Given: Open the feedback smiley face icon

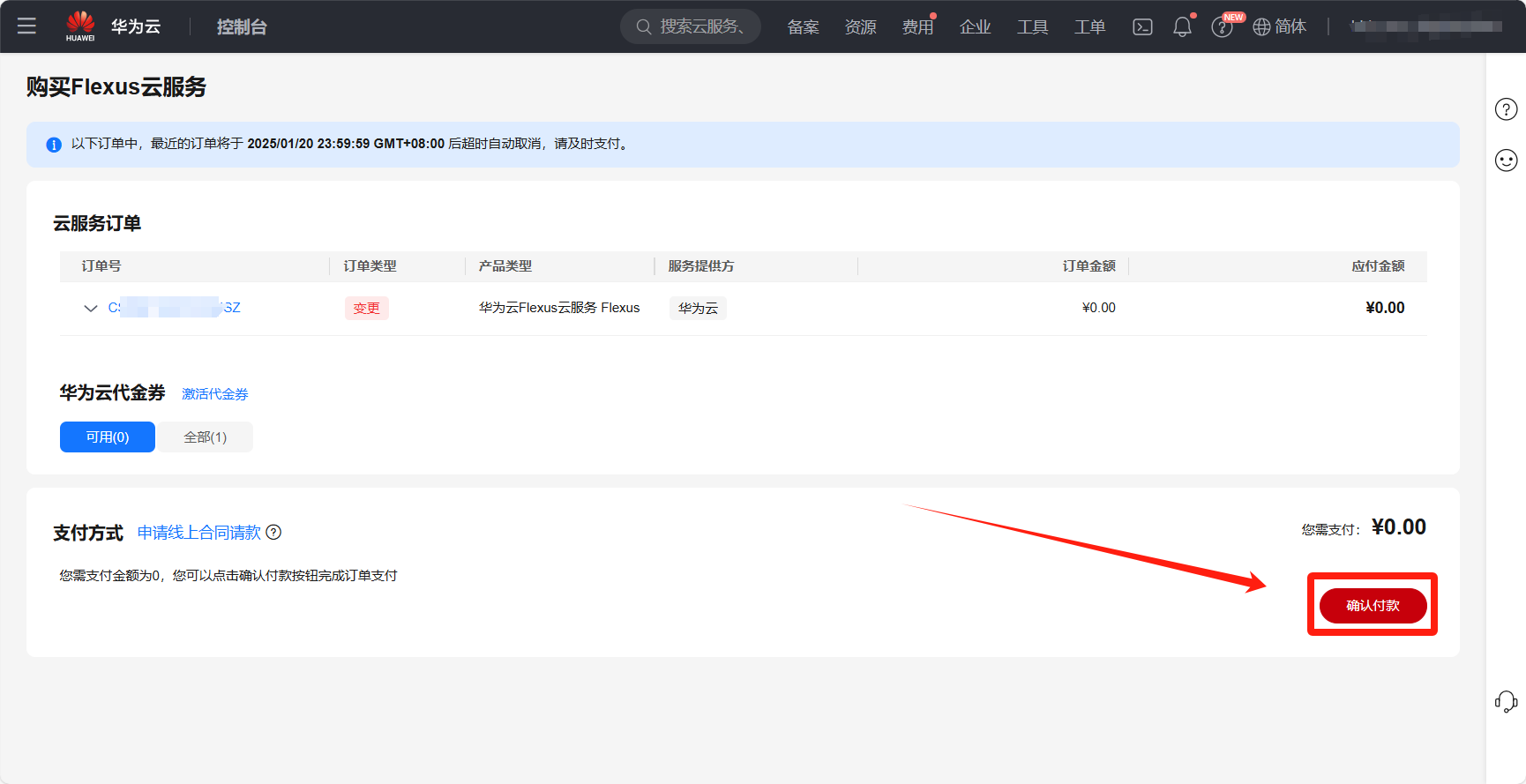Looking at the screenshot, I should tap(1506, 160).
